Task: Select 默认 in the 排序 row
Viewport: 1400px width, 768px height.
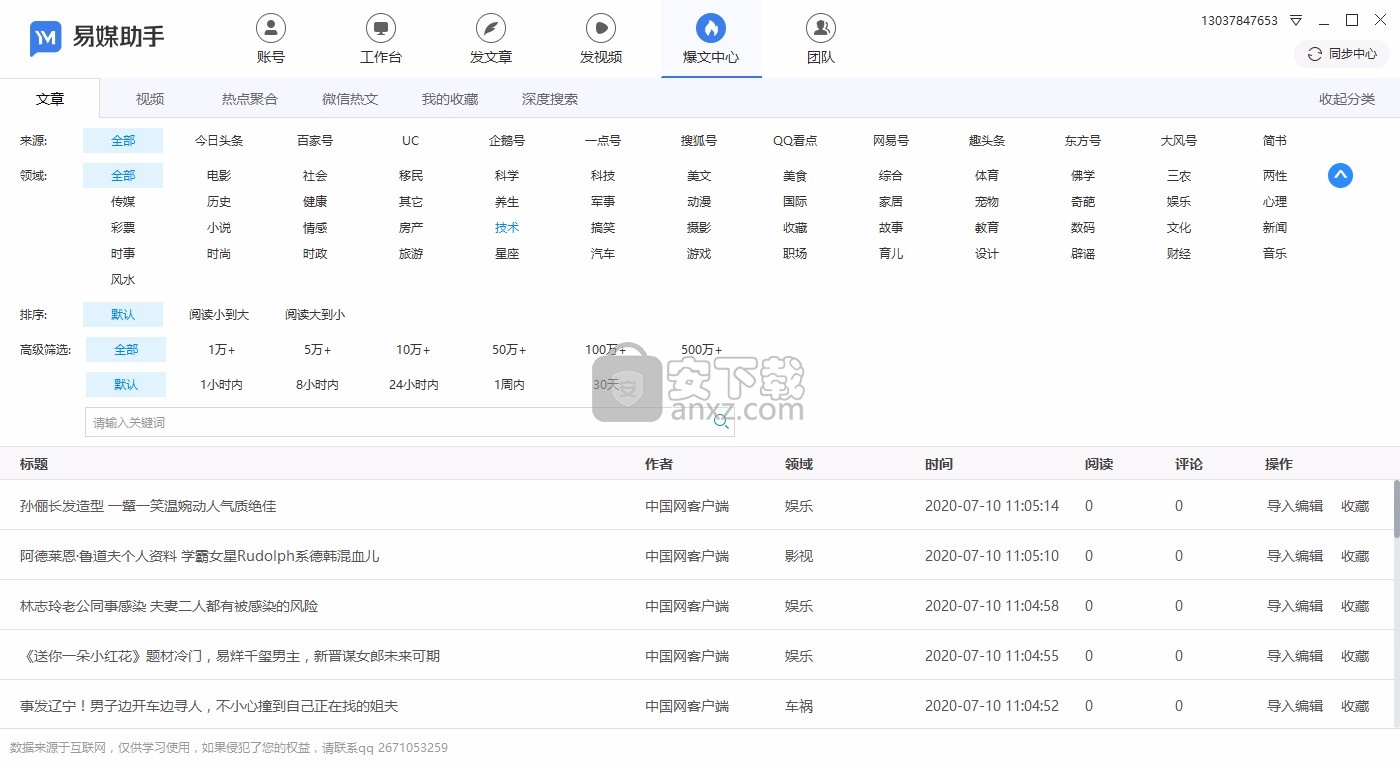Action: (x=123, y=315)
